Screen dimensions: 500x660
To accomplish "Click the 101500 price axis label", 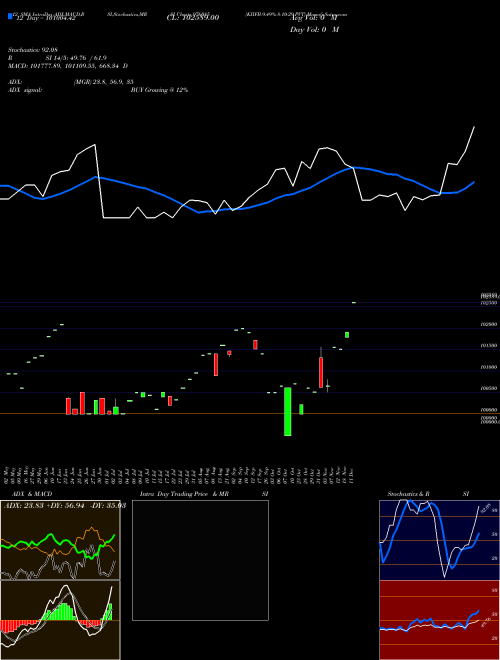I will [x=489, y=346].
